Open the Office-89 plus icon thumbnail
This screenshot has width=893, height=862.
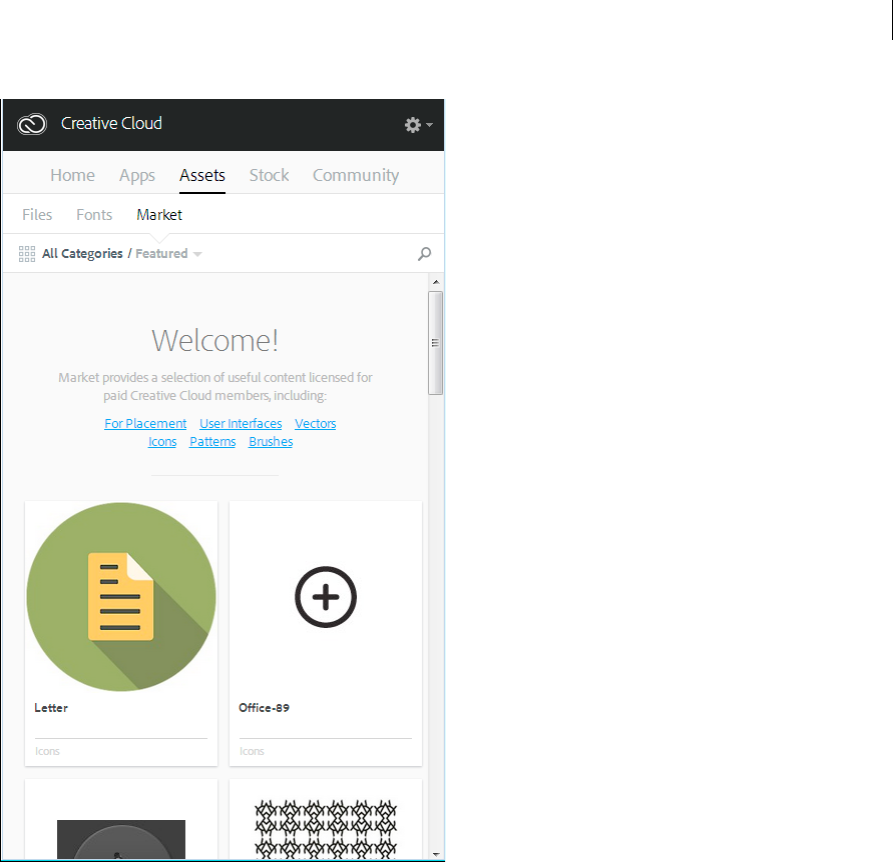pyautogui.click(x=326, y=597)
